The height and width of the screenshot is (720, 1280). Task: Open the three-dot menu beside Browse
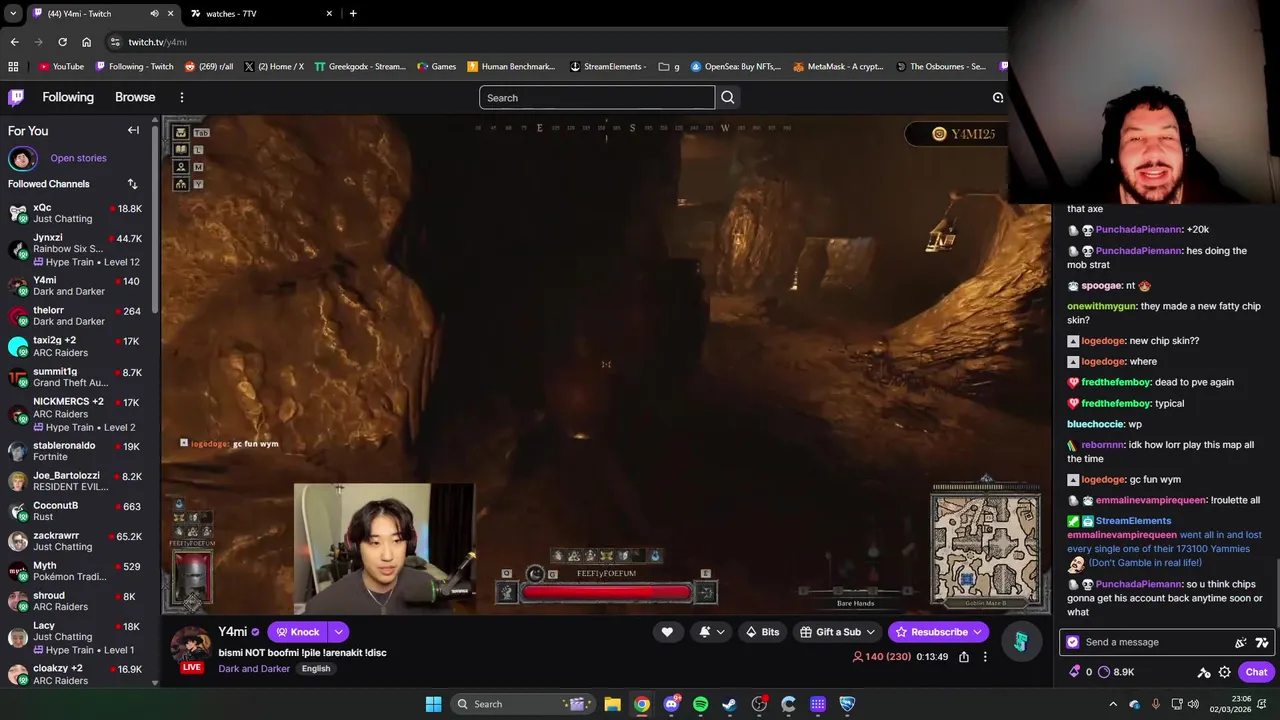181,97
